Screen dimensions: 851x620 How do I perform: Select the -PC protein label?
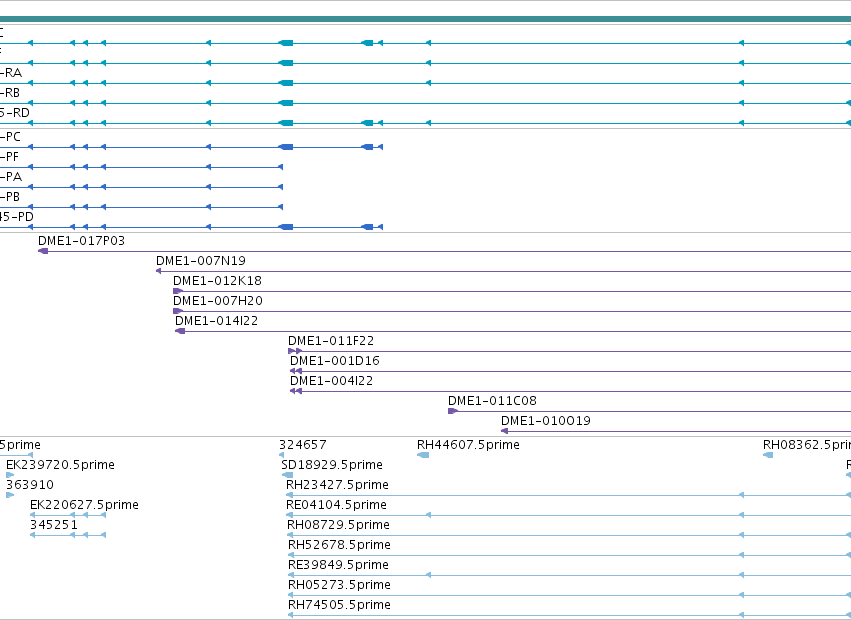coord(10,137)
